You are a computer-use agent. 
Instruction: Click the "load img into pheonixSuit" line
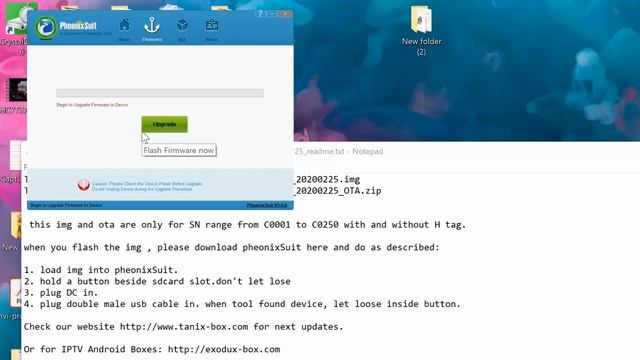point(101,270)
